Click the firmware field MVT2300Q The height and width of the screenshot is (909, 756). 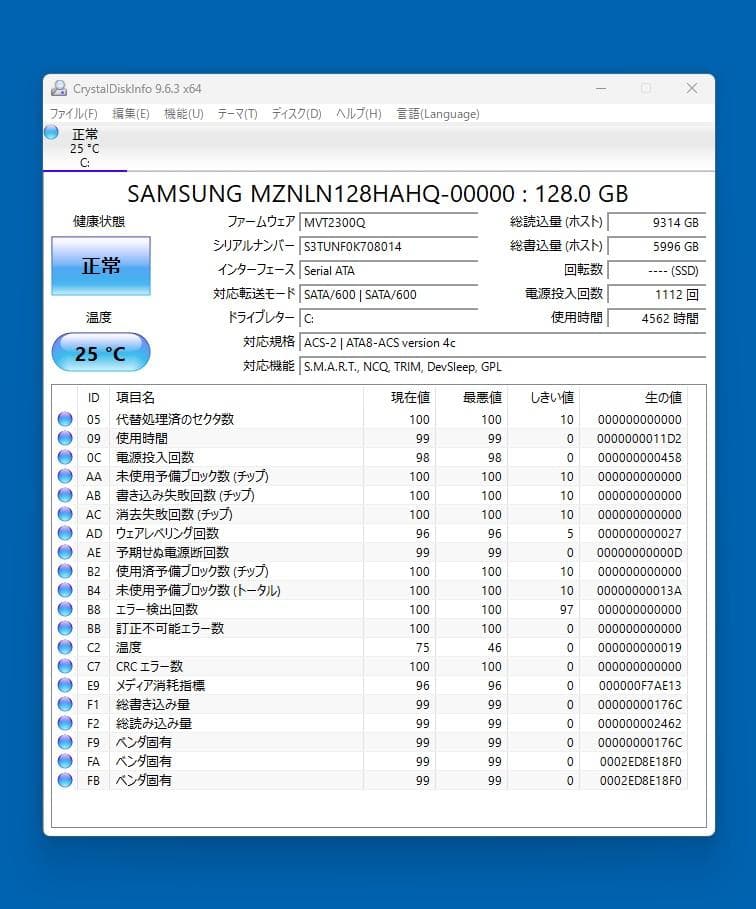(x=388, y=223)
